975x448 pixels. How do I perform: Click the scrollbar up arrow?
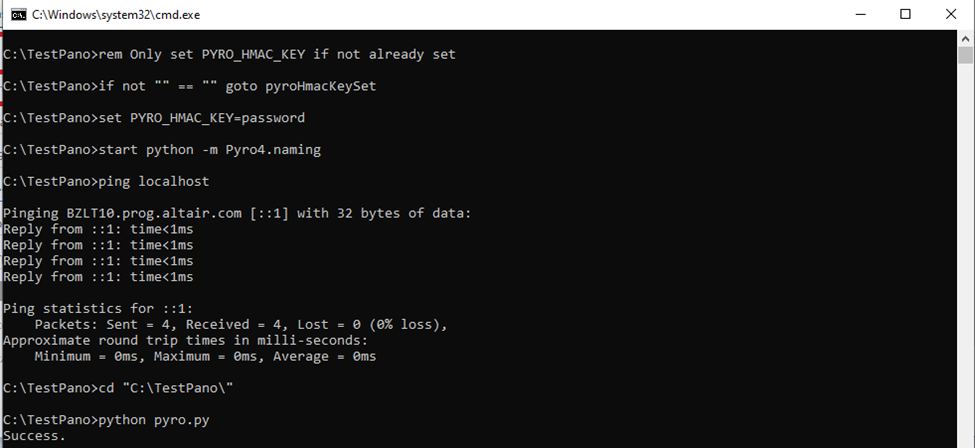[x=965, y=38]
